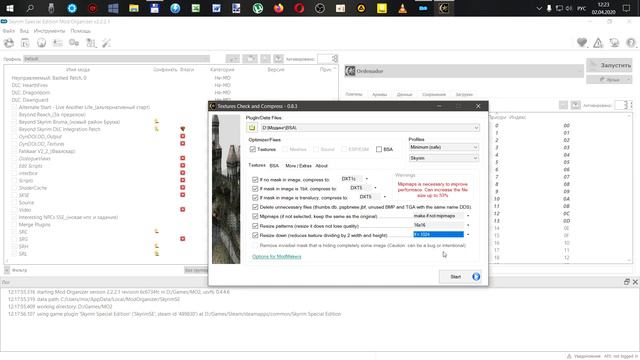Click the update globe icon at Mod Organizer top right

614,42
